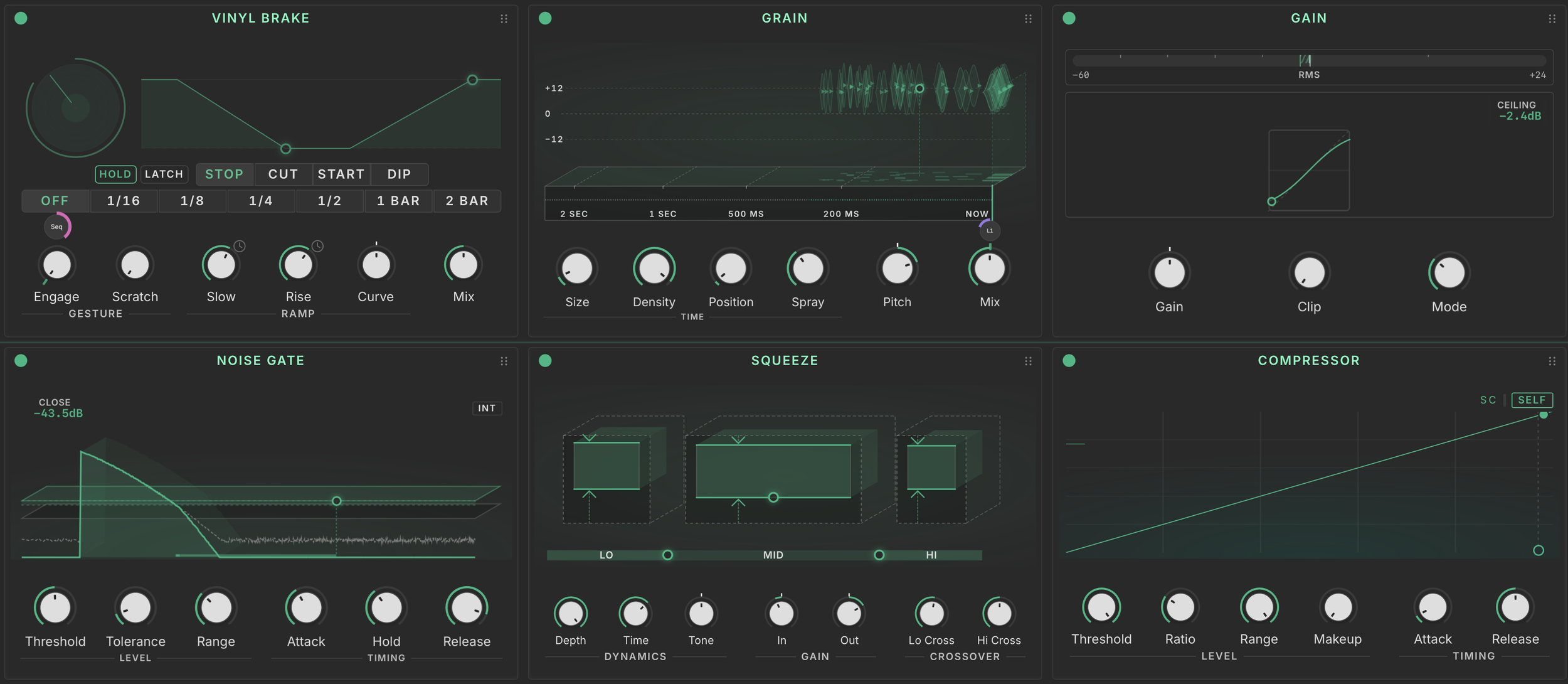The height and width of the screenshot is (684, 1568).
Task: Disable the Compressor power dot
Action: (x=1069, y=360)
